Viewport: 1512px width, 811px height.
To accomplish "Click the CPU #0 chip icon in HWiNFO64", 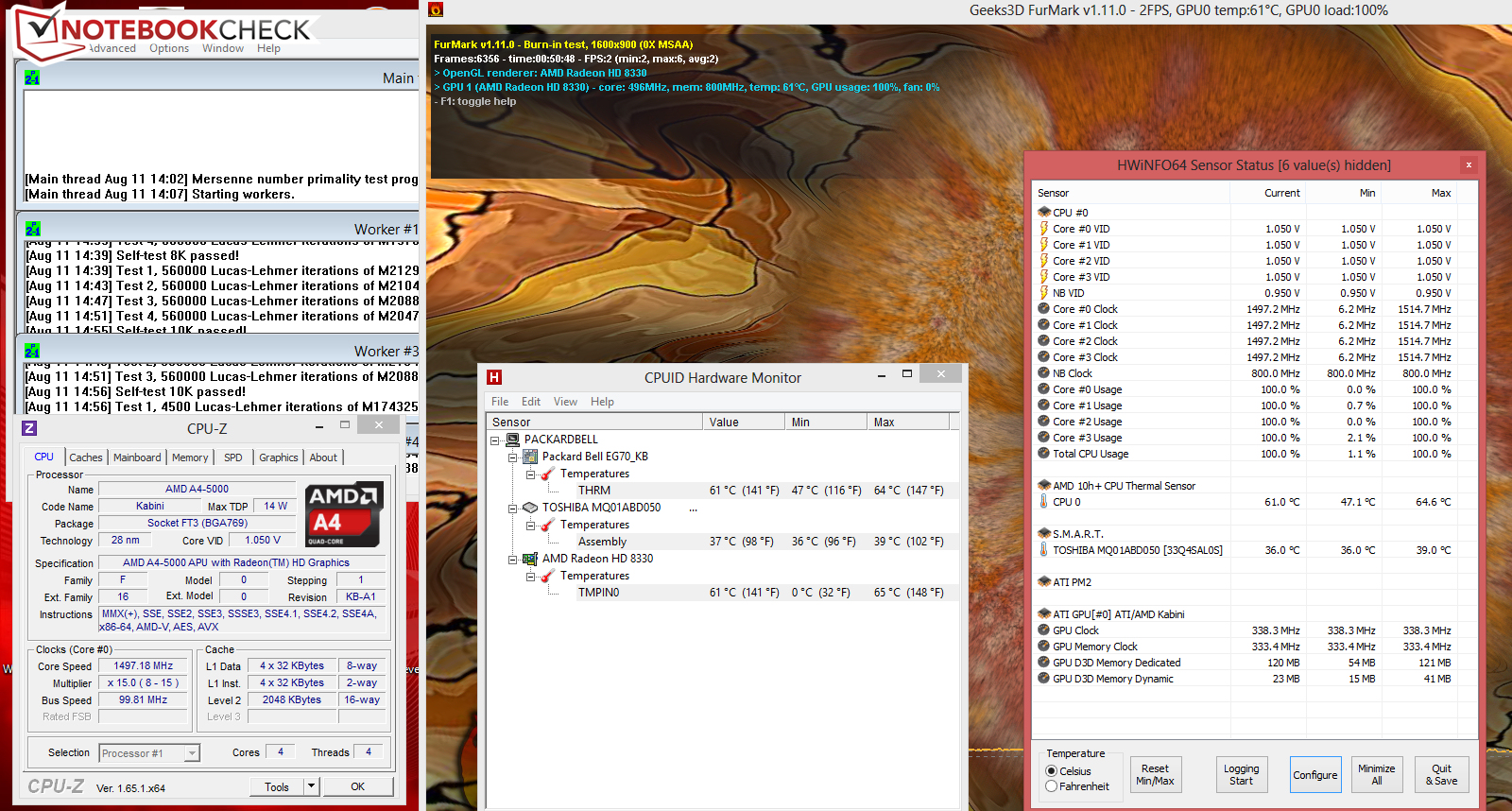I will tap(1044, 213).
